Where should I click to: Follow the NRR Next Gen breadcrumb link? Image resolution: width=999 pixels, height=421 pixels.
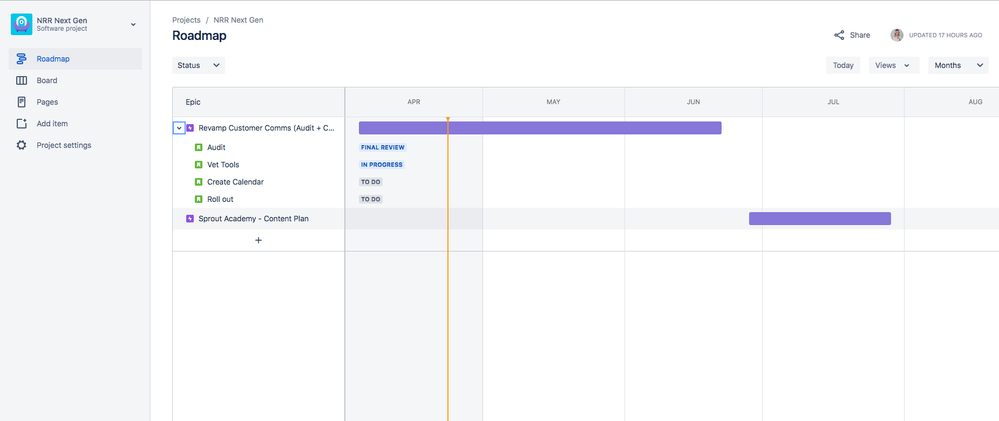click(x=238, y=20)
